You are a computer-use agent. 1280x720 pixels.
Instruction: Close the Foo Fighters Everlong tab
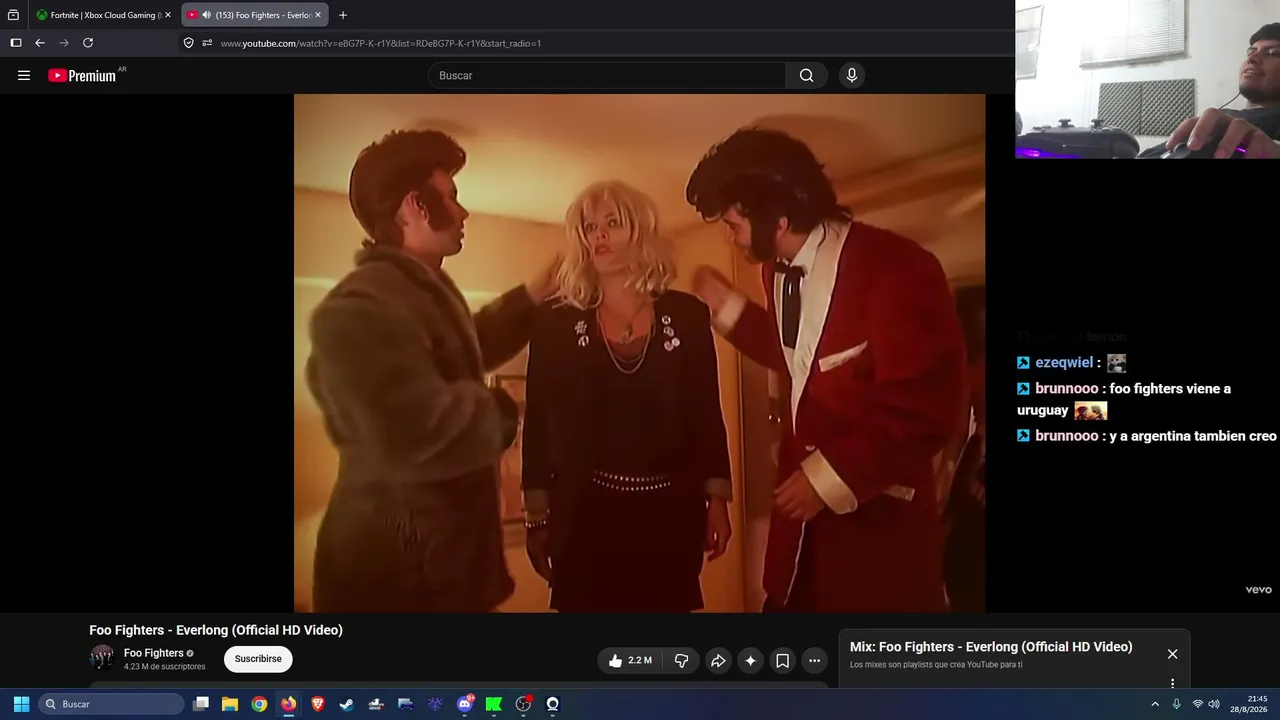coord(318,15)
